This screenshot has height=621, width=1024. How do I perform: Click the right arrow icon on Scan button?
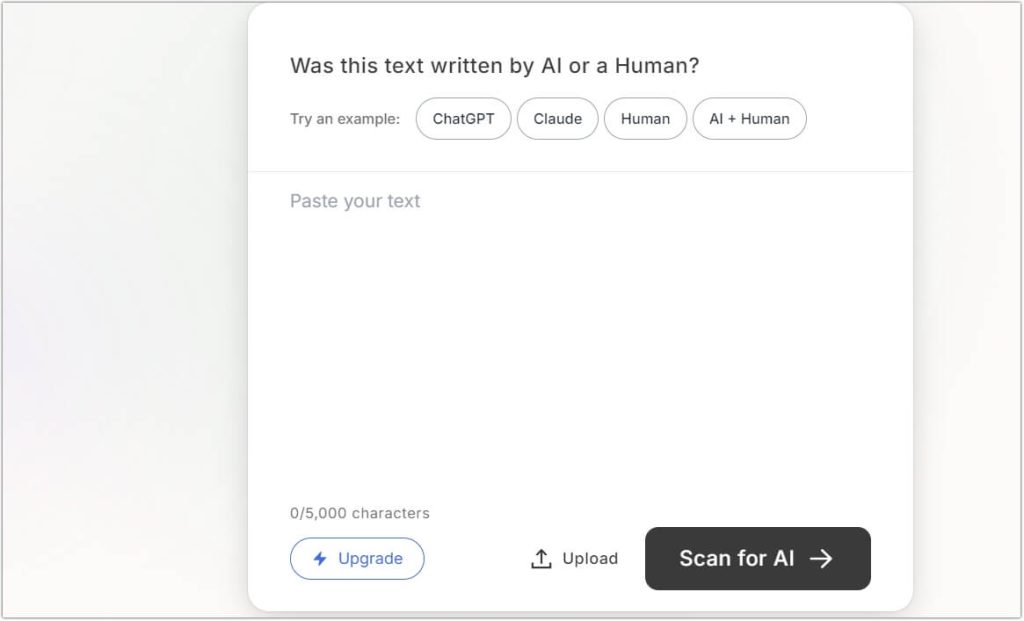point(821,559)
